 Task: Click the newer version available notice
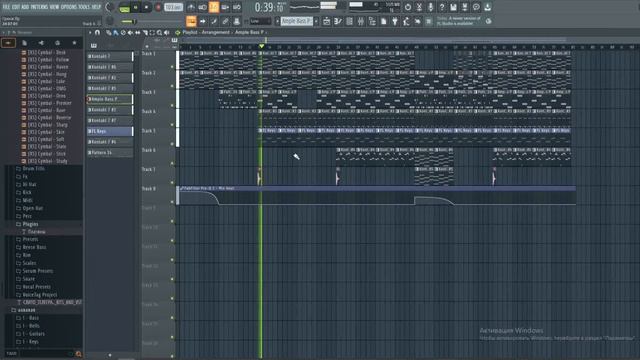click(459, 21)
